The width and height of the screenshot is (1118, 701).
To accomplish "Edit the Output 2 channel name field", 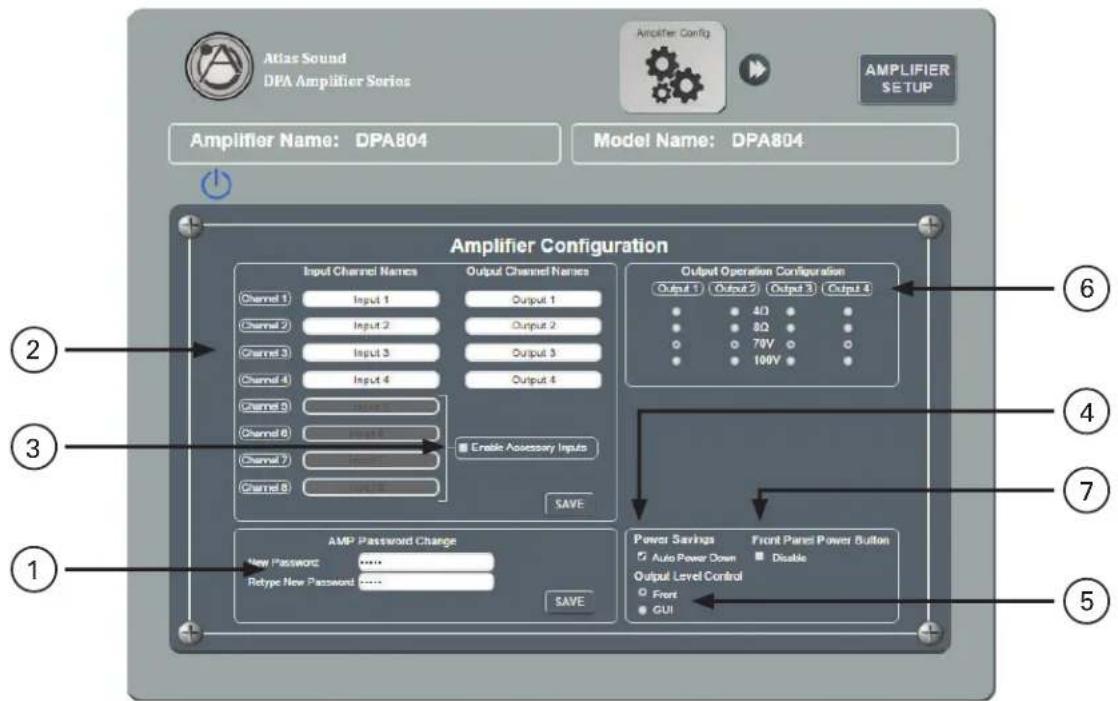I will 533,326.
